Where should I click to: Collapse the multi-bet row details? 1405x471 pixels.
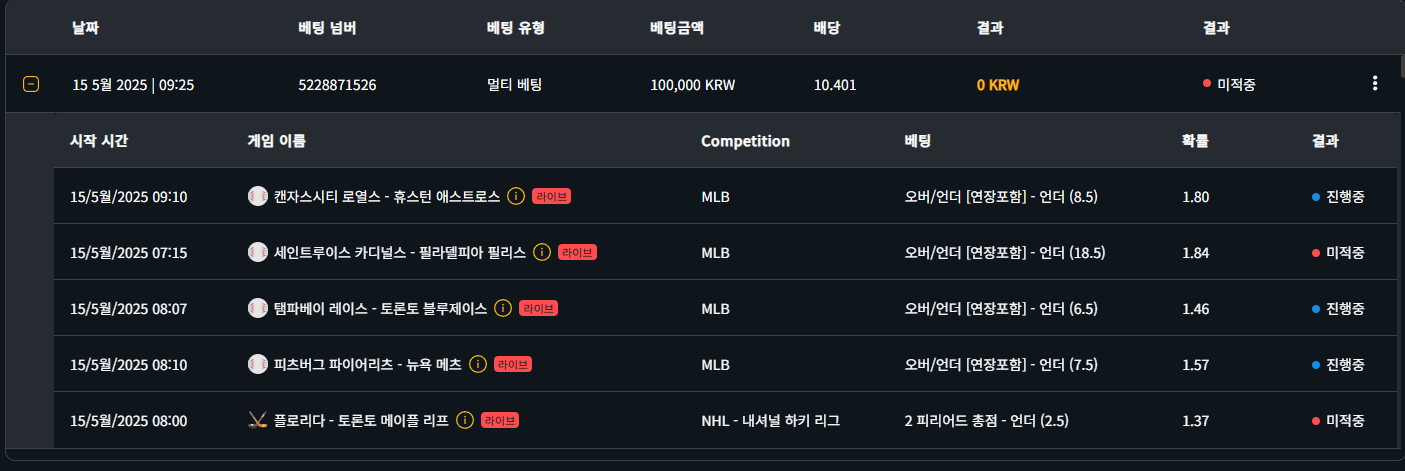[x=31, y=84]
